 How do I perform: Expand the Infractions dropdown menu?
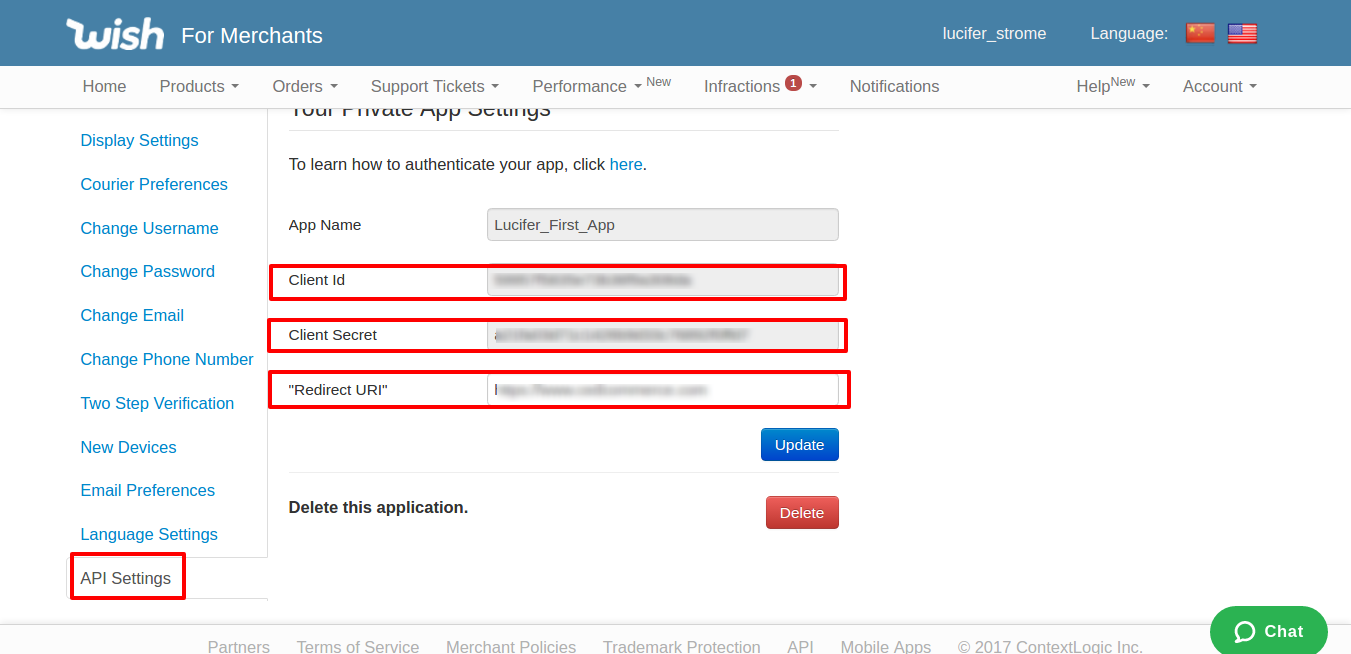pos(760,87)
